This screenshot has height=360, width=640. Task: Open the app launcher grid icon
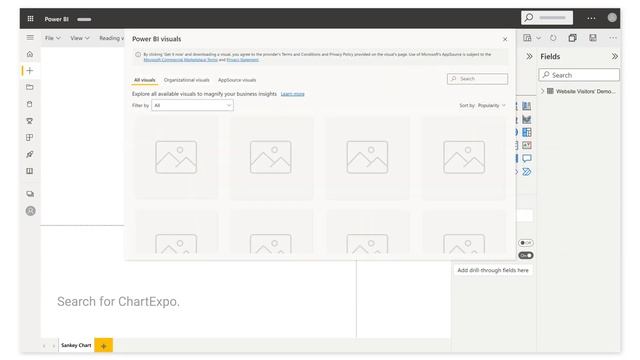click(x=30, y=19)
